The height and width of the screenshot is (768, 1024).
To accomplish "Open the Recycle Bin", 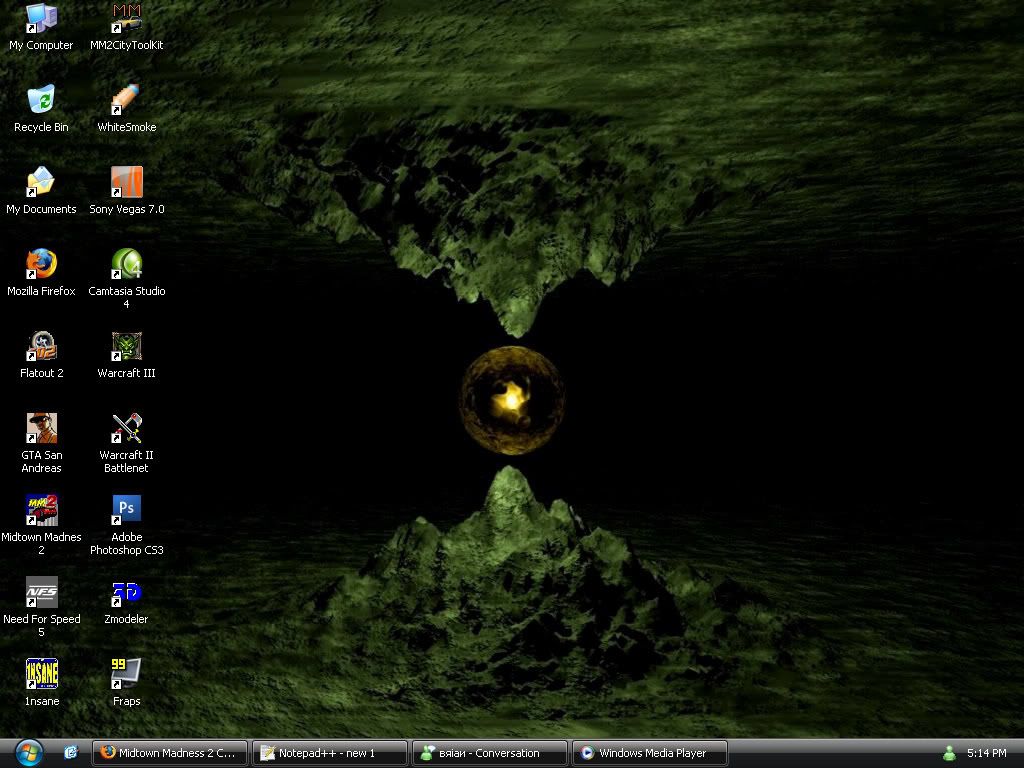I will pos(41,100).
